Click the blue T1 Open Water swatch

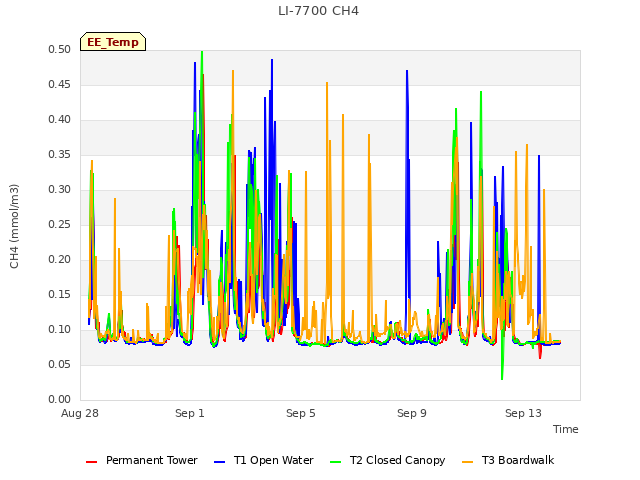pyautogui.click(x=219, y=462)
